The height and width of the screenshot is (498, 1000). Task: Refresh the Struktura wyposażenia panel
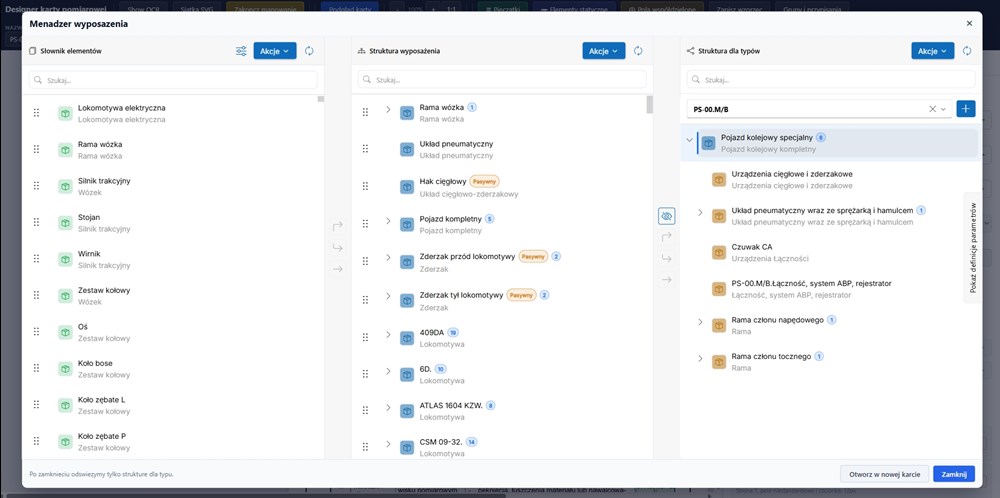point(638,51)
